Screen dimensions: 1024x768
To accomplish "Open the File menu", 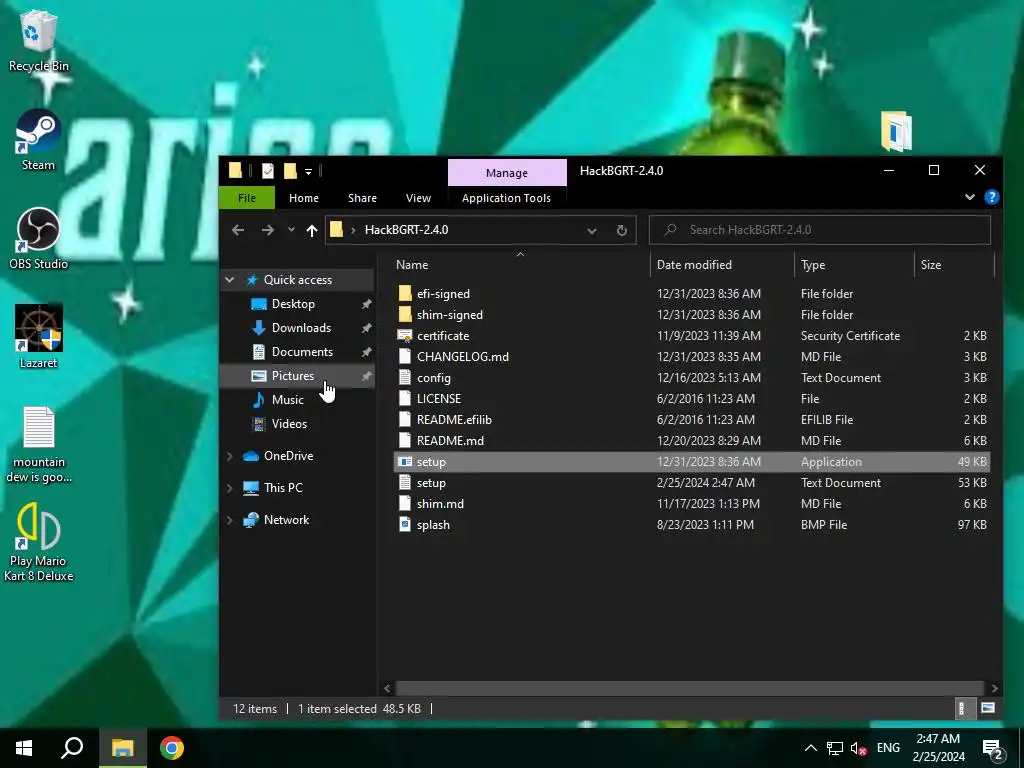I will pyautogui.click(x=247, y=198).
